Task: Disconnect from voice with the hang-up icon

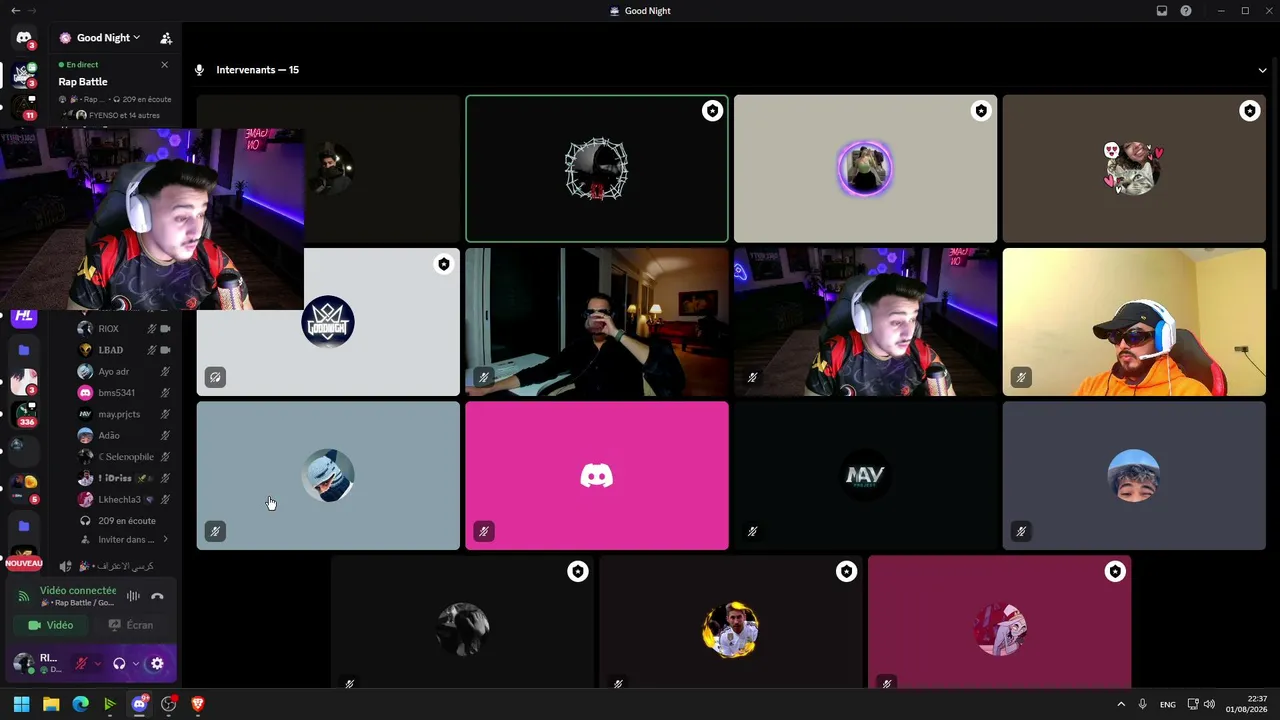Action: (x=157, y=596)
